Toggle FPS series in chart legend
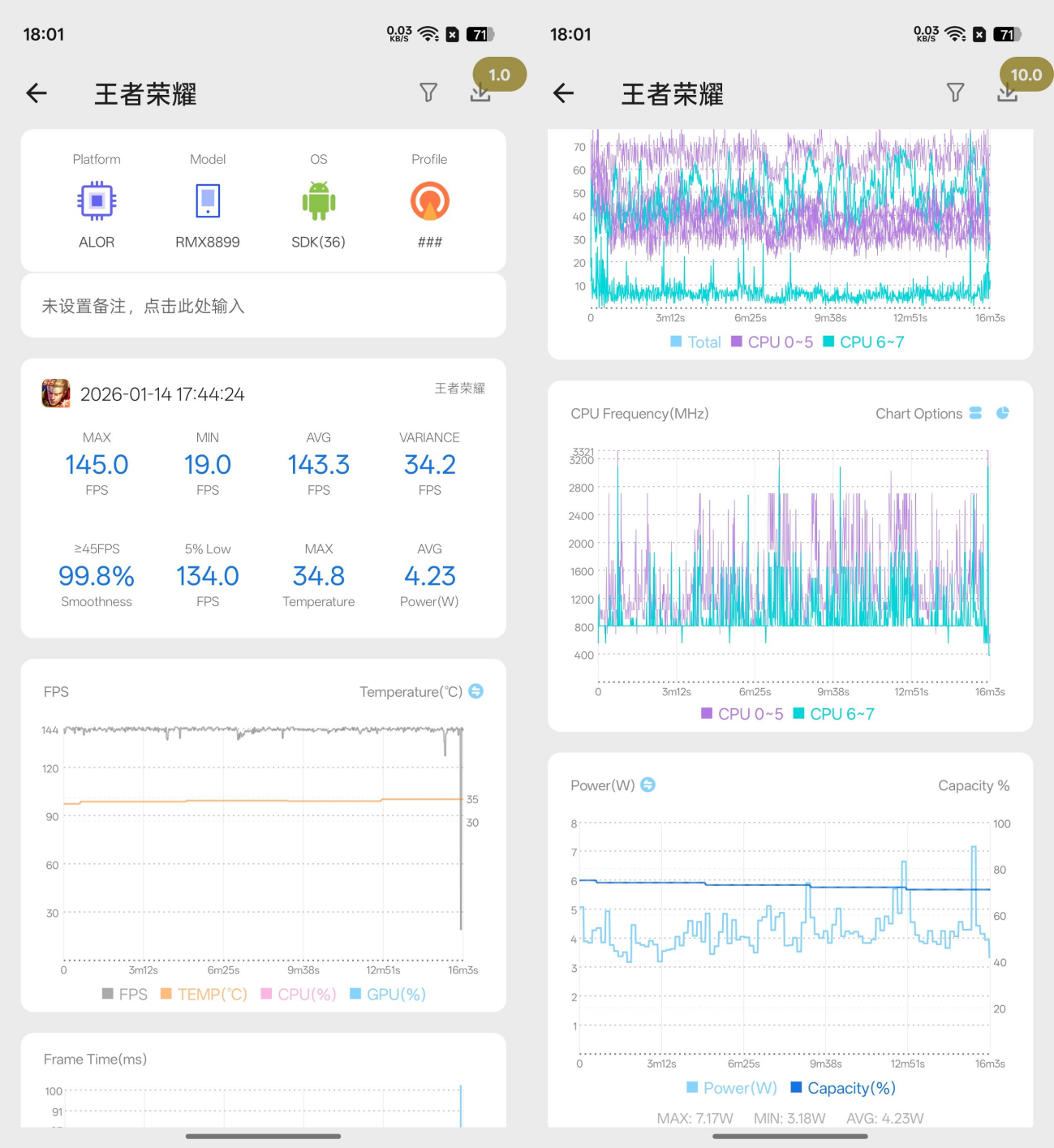The height and width of the screenshot is (1148, 1054). click(x=125, y=994)
